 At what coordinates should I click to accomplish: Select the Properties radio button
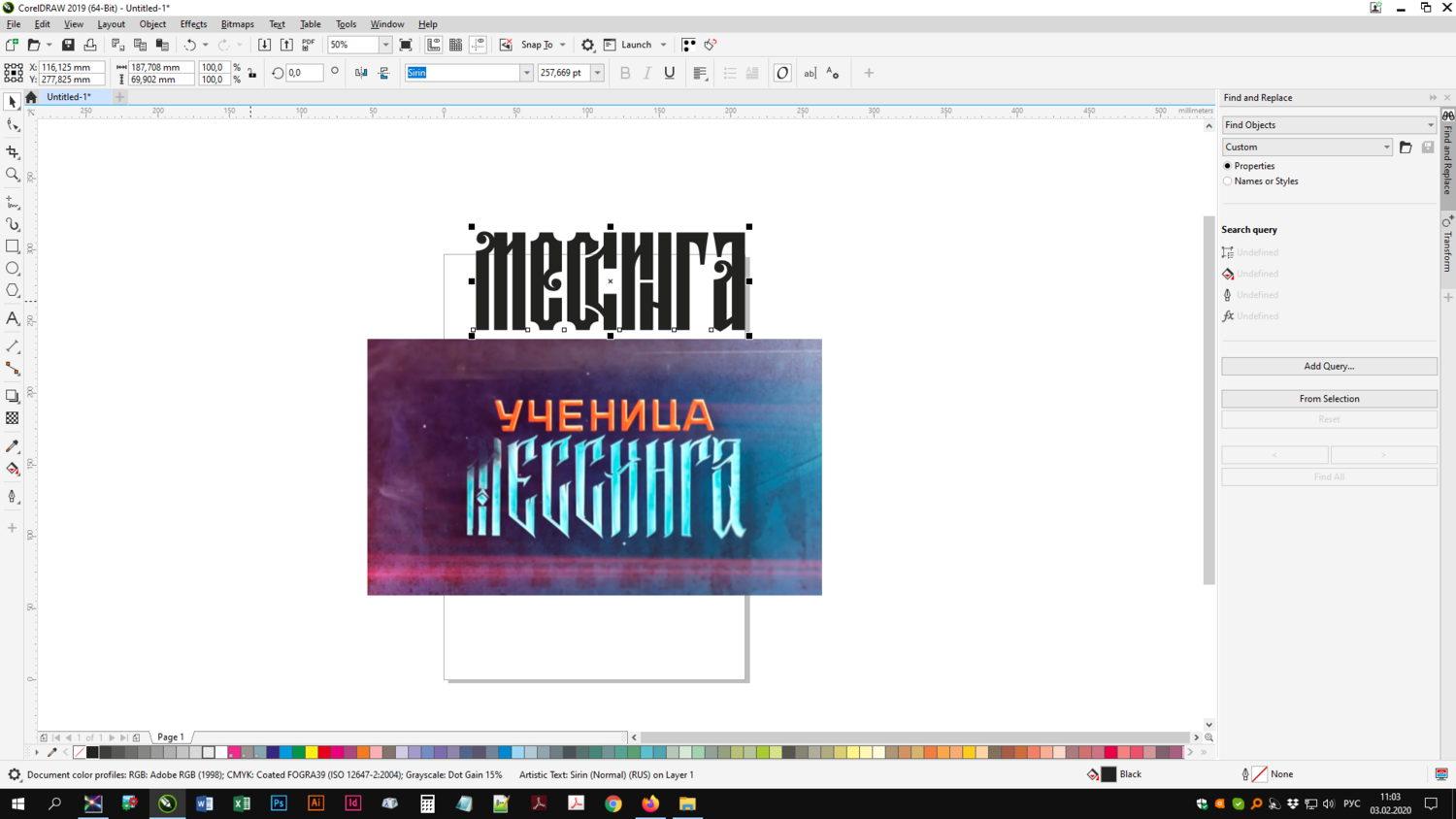coord(1228,166)
